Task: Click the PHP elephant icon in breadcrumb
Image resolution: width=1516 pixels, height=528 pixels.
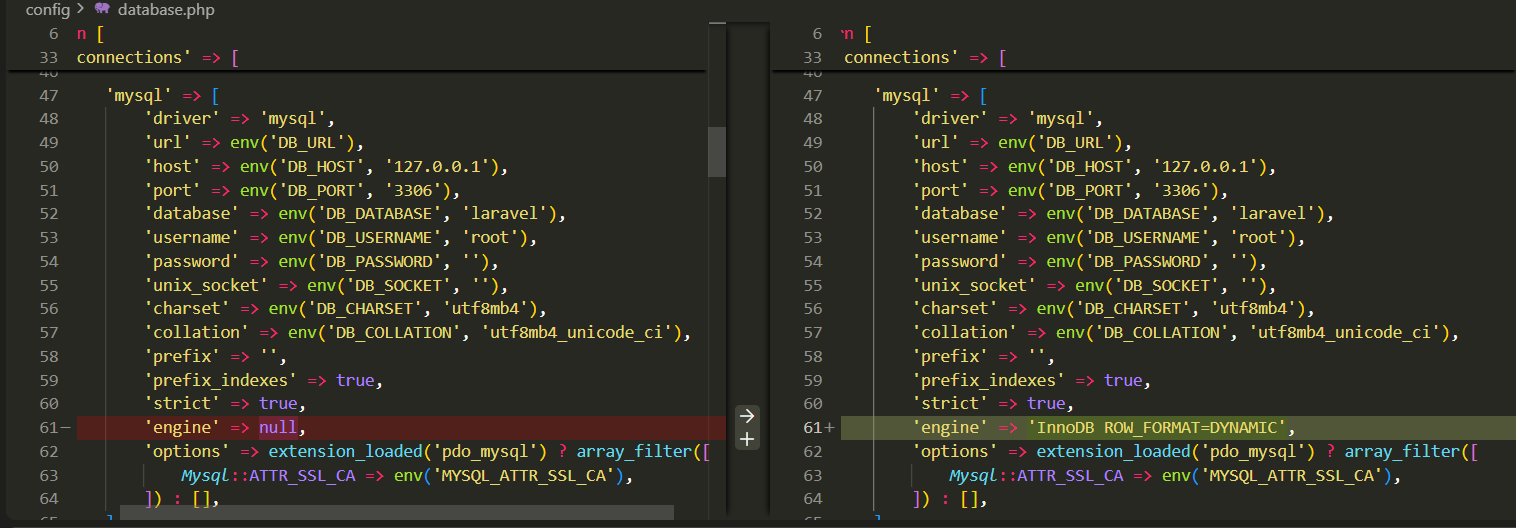Action: pyautogui.click(x=102, y=10)
